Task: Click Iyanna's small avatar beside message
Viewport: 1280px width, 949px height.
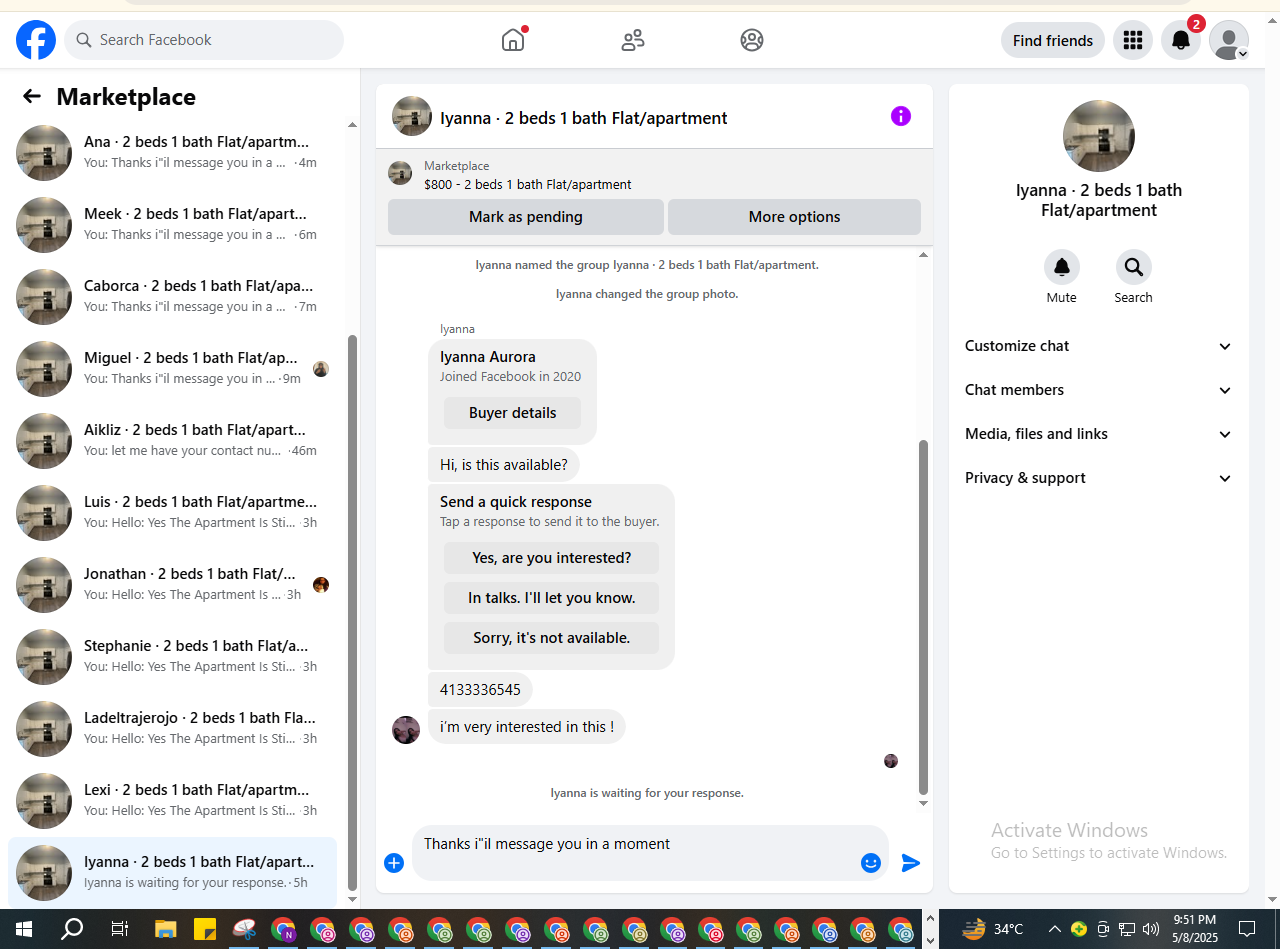Action: click(x=406, y=730)
